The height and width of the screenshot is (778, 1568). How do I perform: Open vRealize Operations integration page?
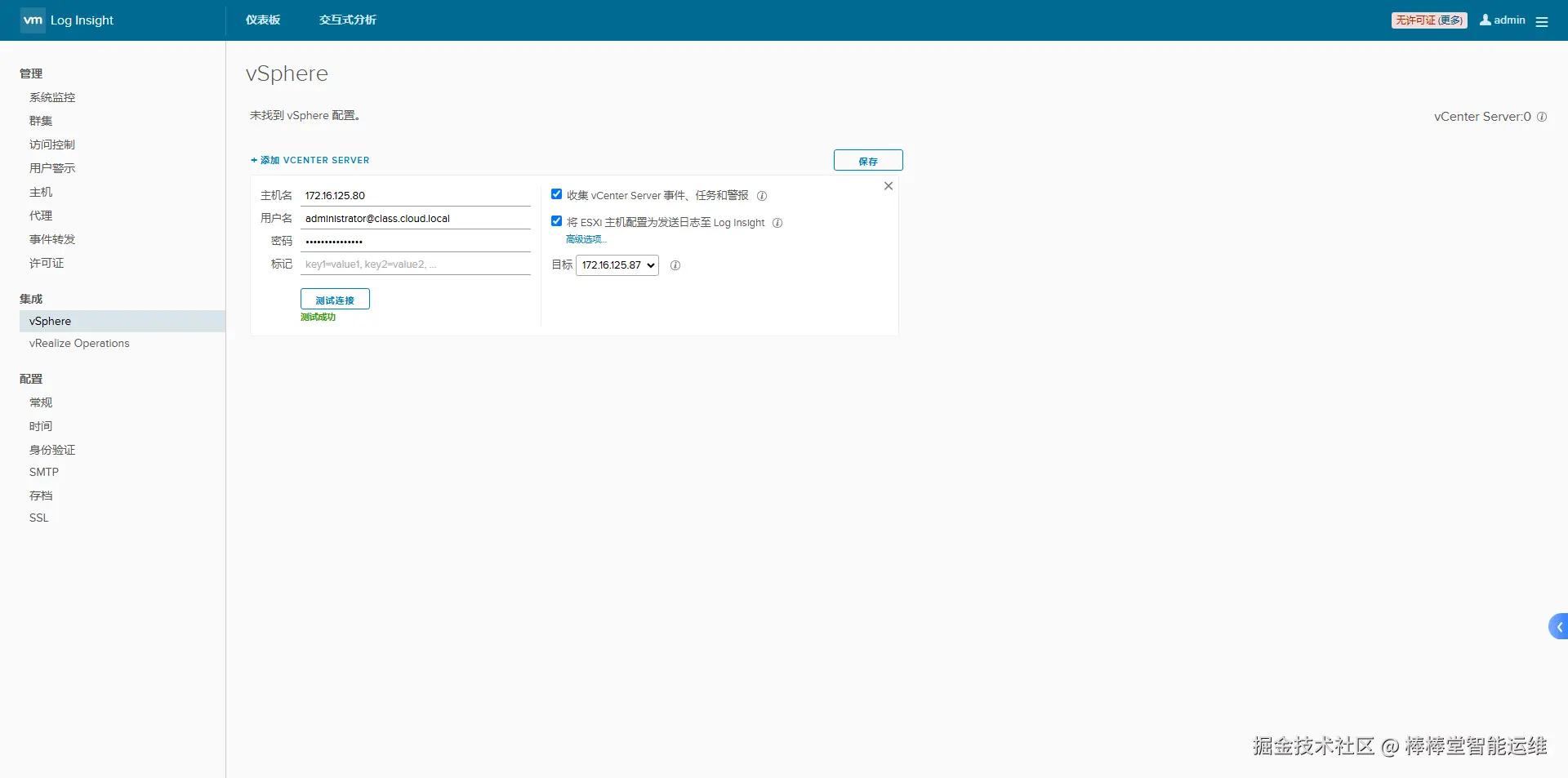79,344
